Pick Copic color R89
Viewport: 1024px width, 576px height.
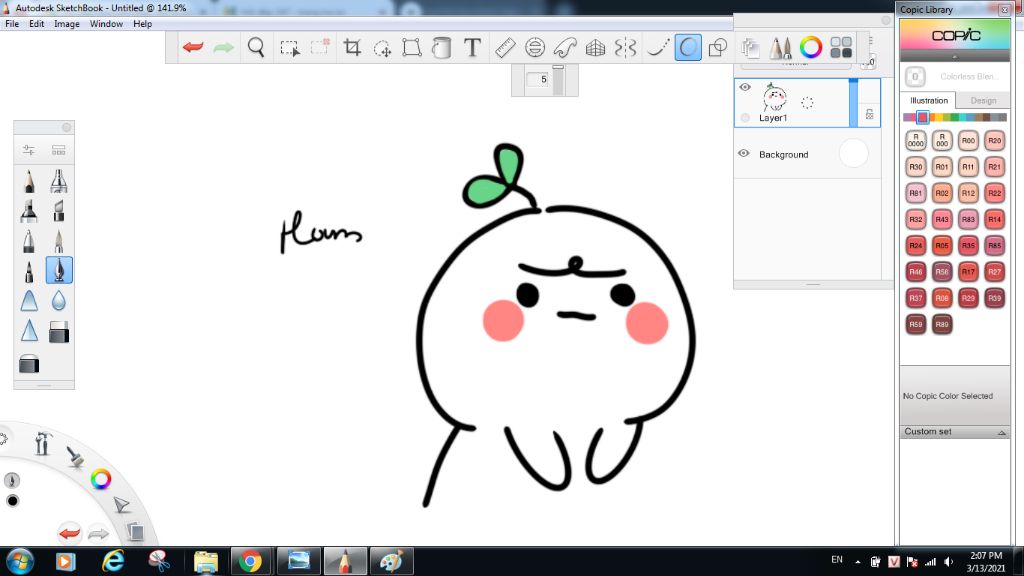pyautogui.click(x=942, y=324)
